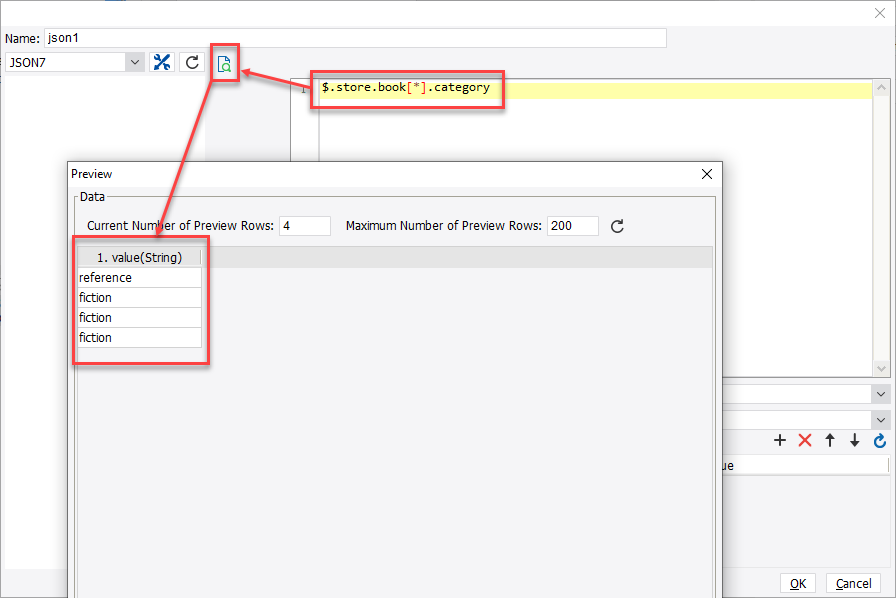This screenshot has height=598, width=896.
Task: Click the Name field containing json1
Action: click(x=350, y=37)
